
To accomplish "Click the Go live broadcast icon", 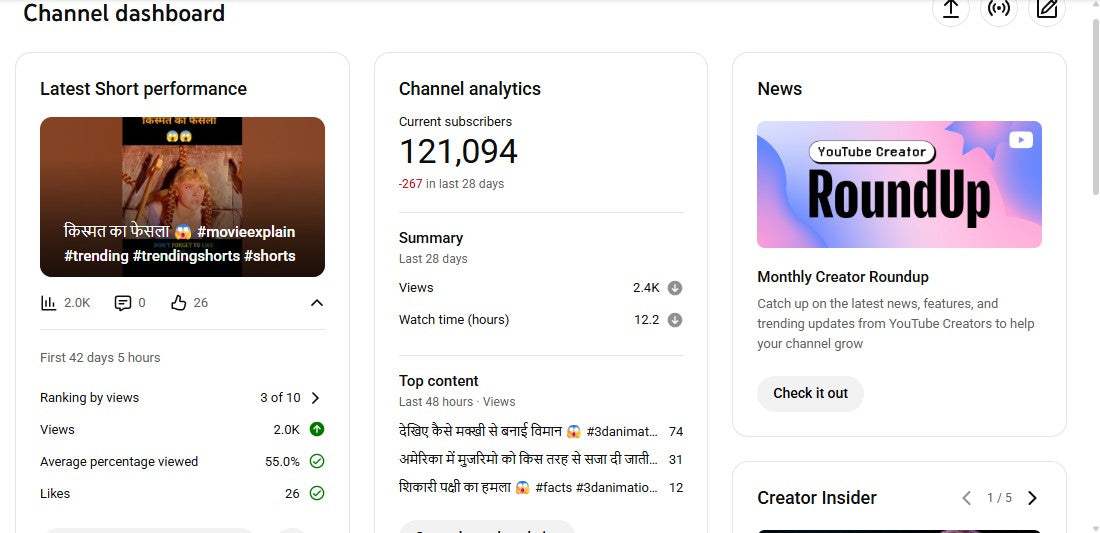I will 999,8.
